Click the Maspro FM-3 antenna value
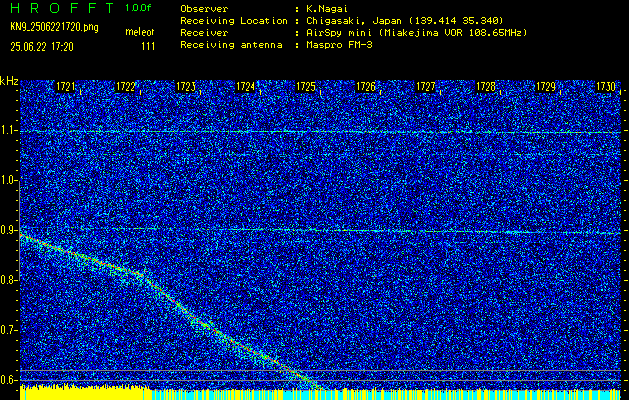Screen dimensions: 629x400 coord(339,45)
